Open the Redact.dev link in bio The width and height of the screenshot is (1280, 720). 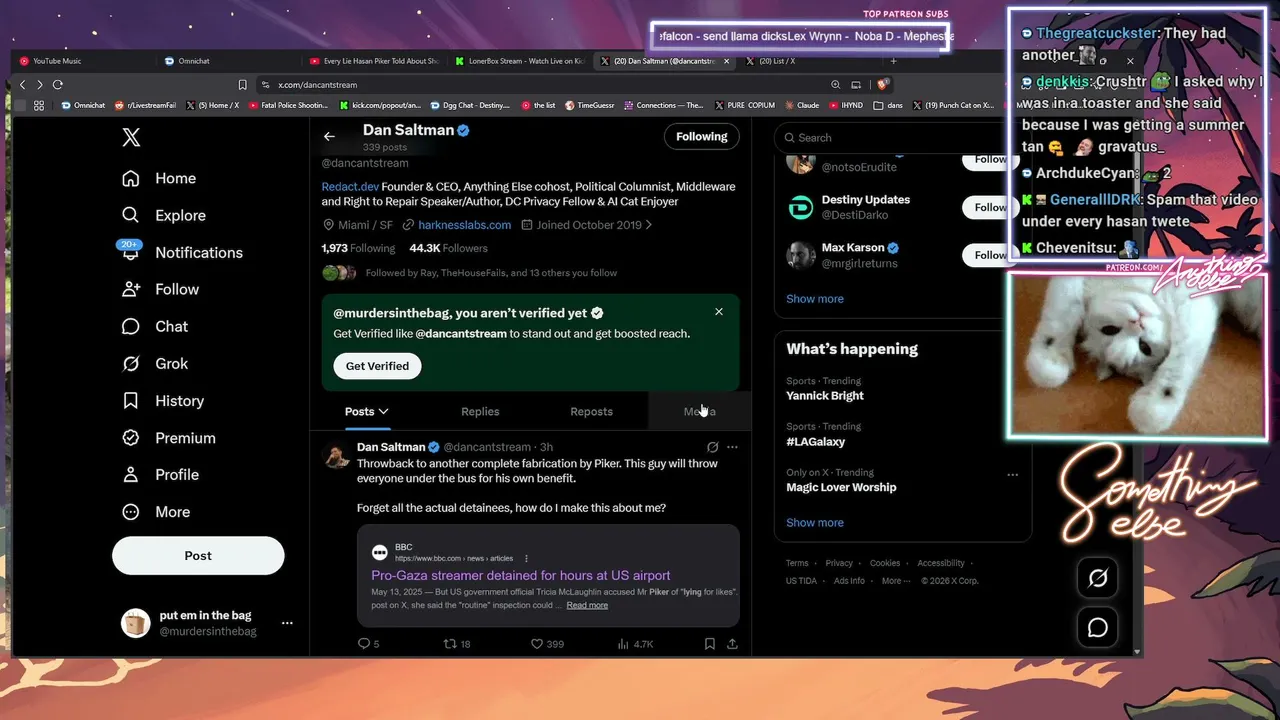pyautogui.click(x=350, y=187)
